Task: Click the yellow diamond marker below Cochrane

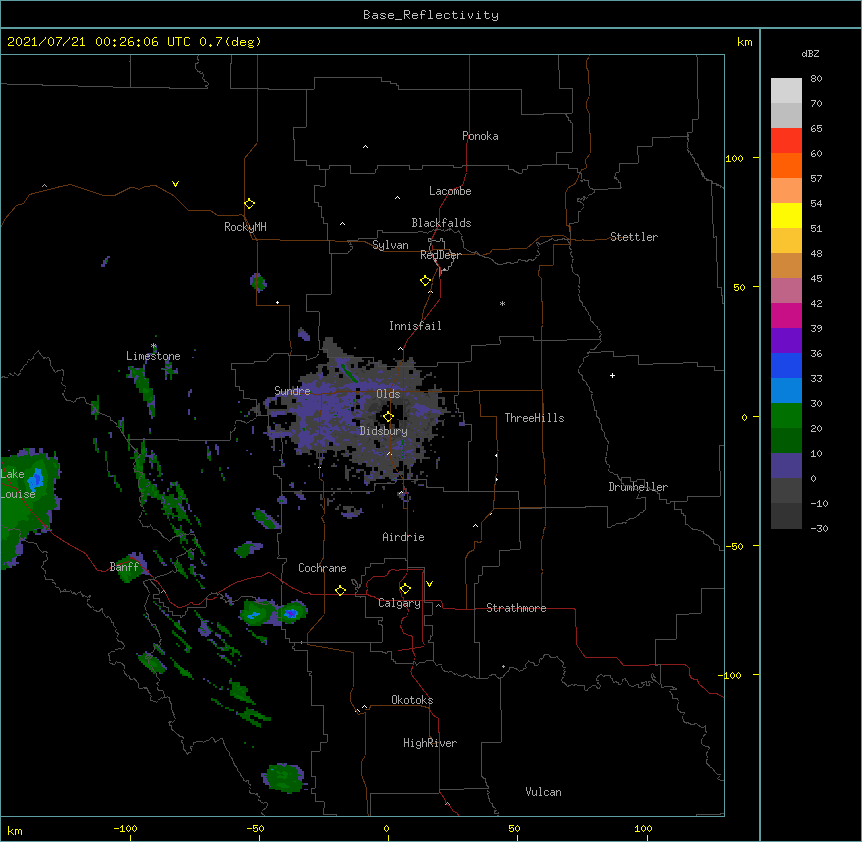Action: pos(340,590)
